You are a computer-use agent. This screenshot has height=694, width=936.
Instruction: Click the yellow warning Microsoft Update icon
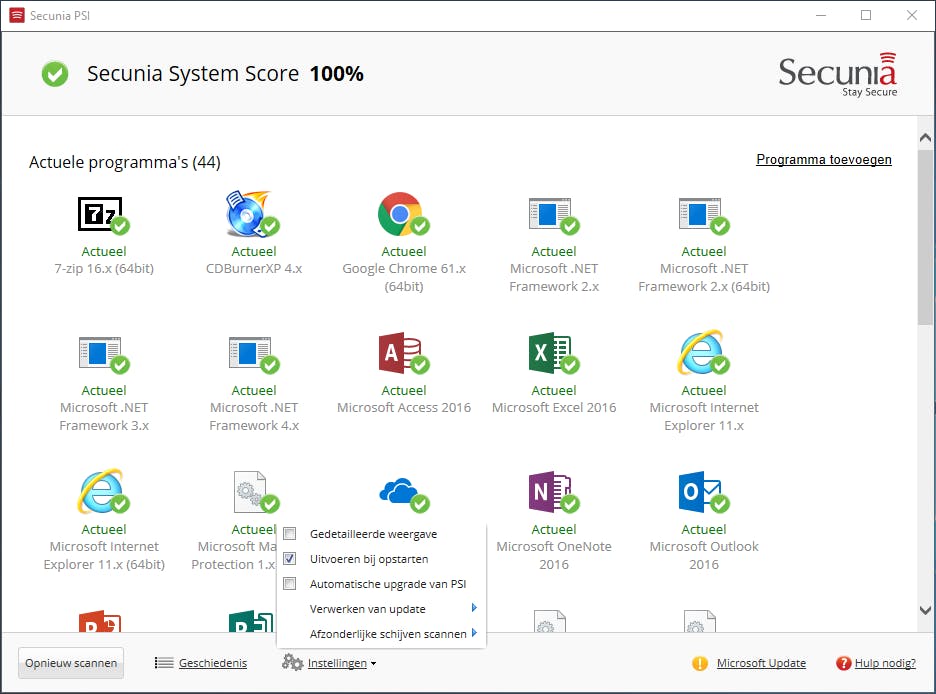point(700,664)
